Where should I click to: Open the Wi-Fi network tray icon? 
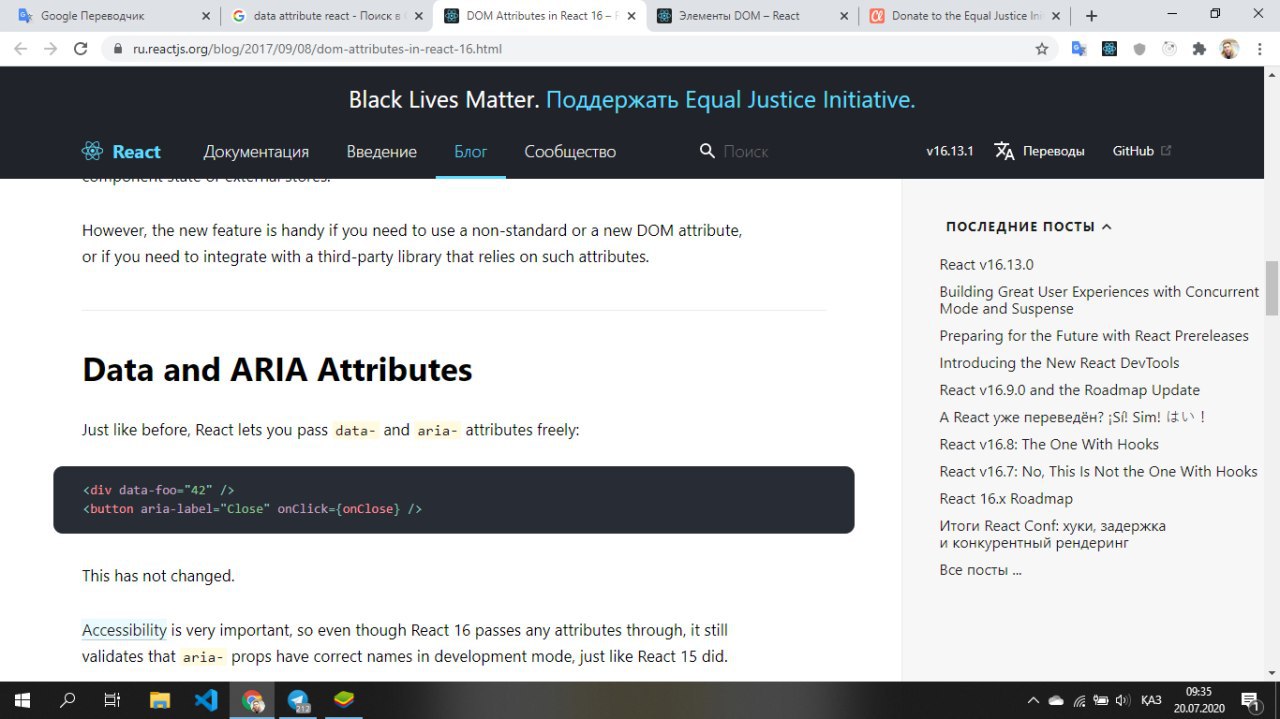tap(1078, 700)
